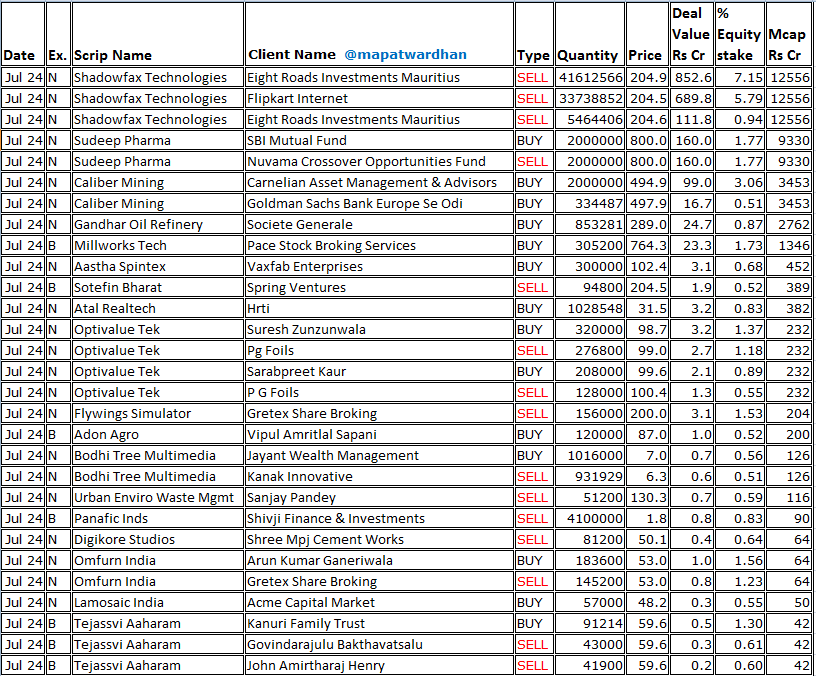
Task: Select the Sotefin Bharat scrip cell
Action: [x=158, y=287]
